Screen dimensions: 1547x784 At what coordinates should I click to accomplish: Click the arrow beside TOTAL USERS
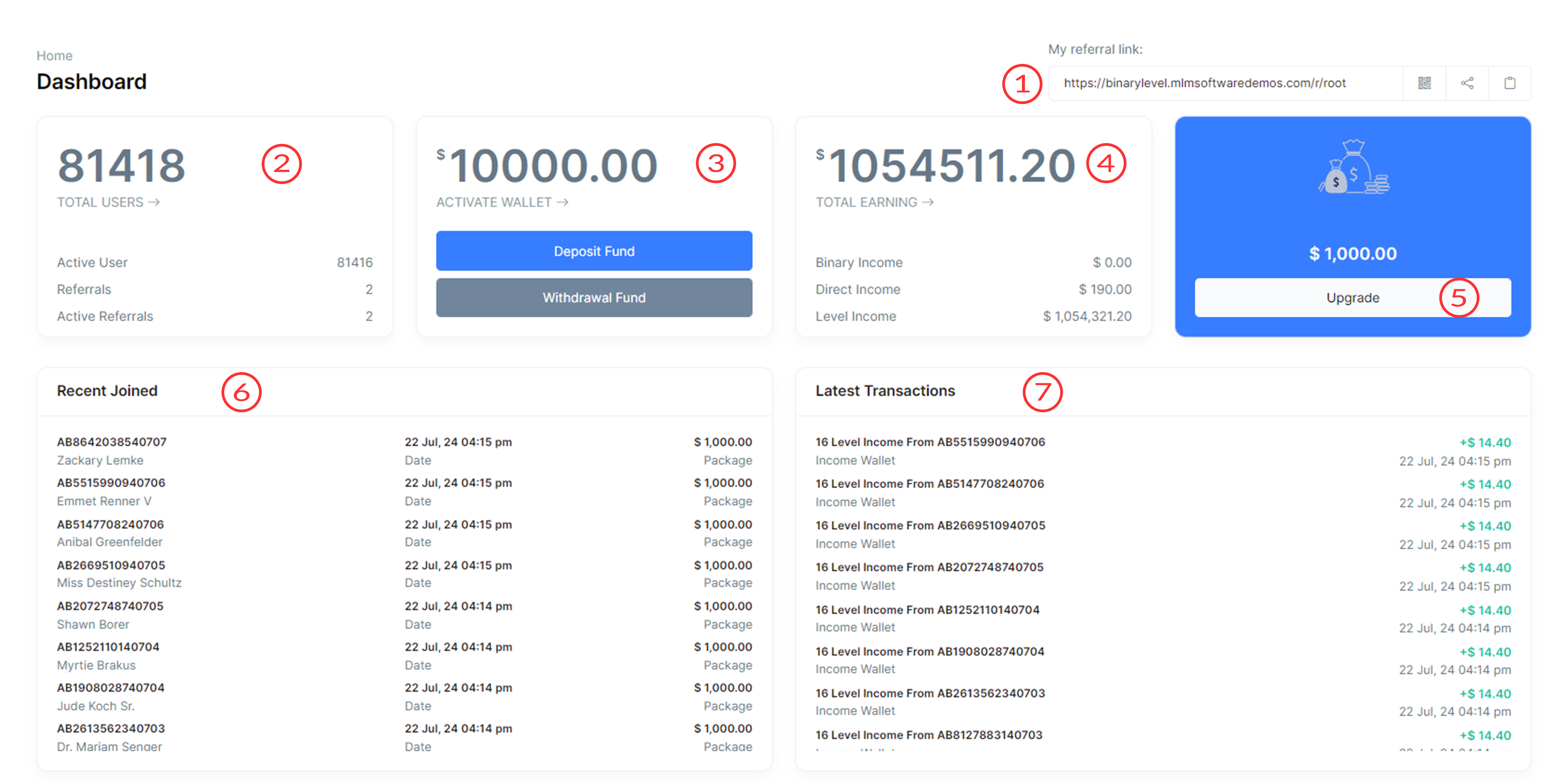[154, 202]
